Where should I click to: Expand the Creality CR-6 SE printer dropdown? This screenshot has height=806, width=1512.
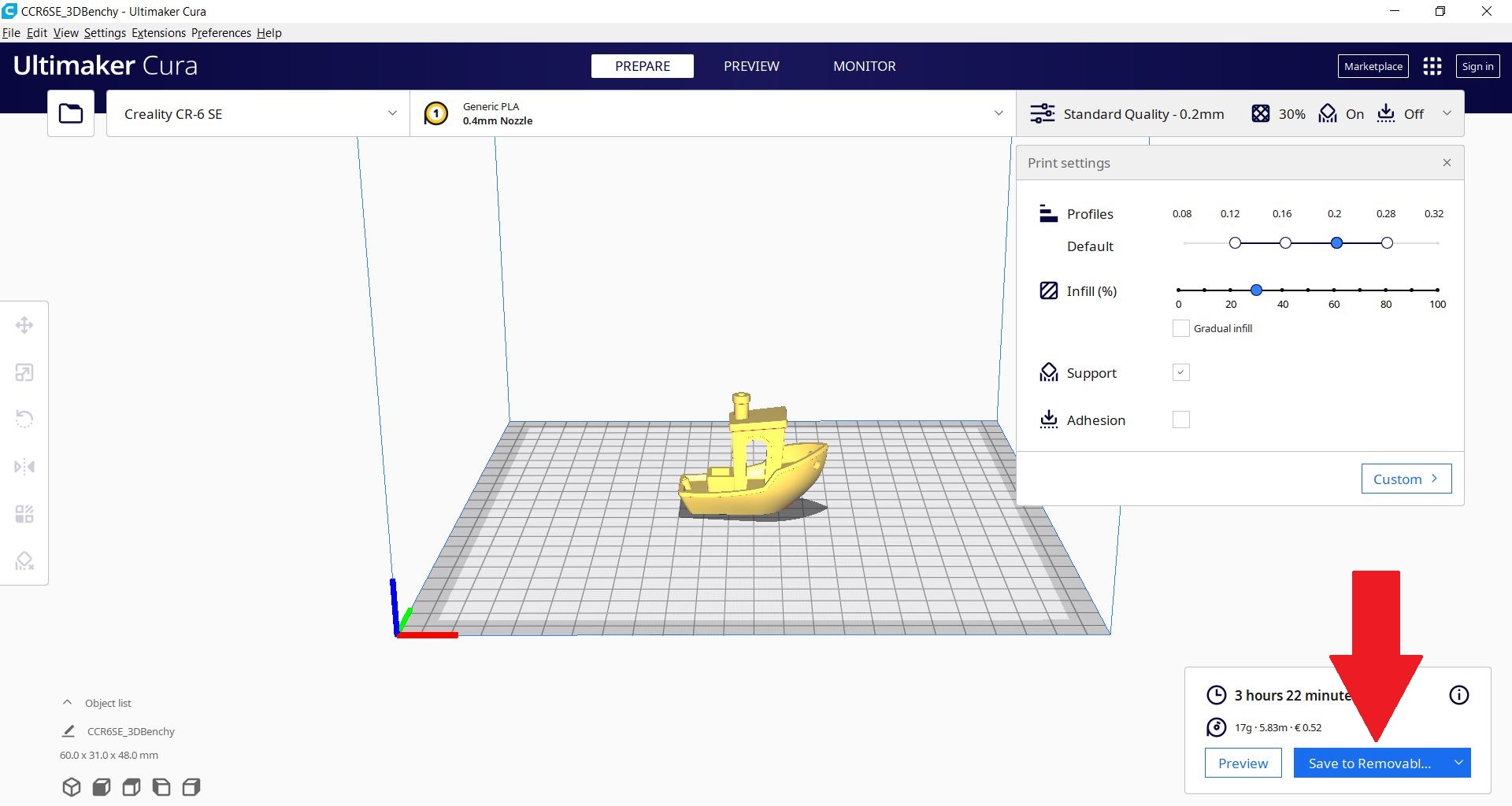(258, 114)
